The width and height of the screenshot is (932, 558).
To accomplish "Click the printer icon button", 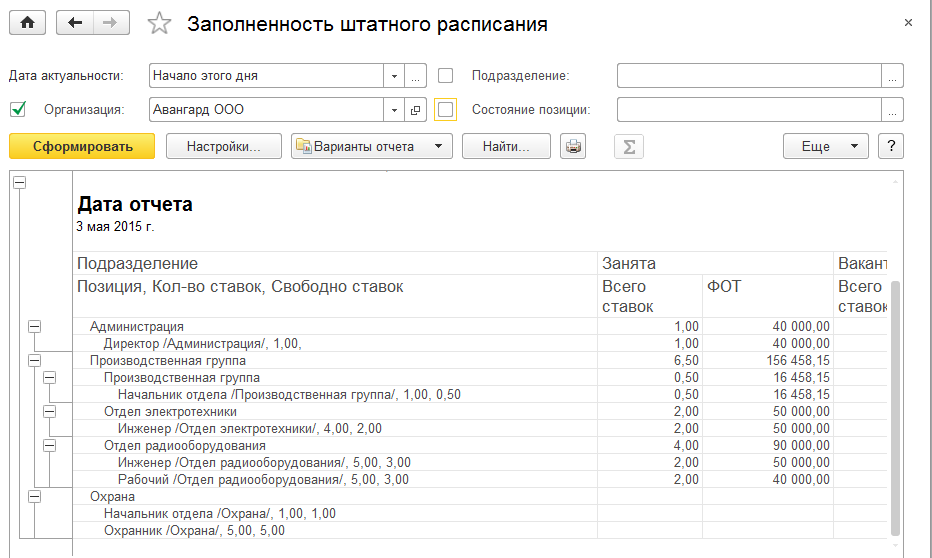I will (573, 147).
